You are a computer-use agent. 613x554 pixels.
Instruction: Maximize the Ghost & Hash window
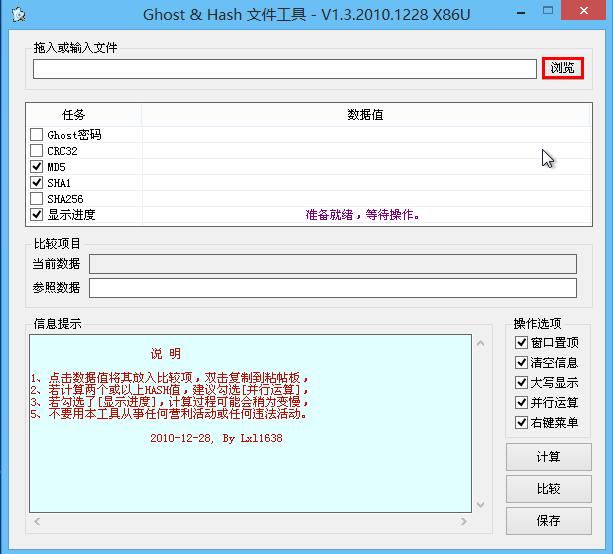coord(548,11)
